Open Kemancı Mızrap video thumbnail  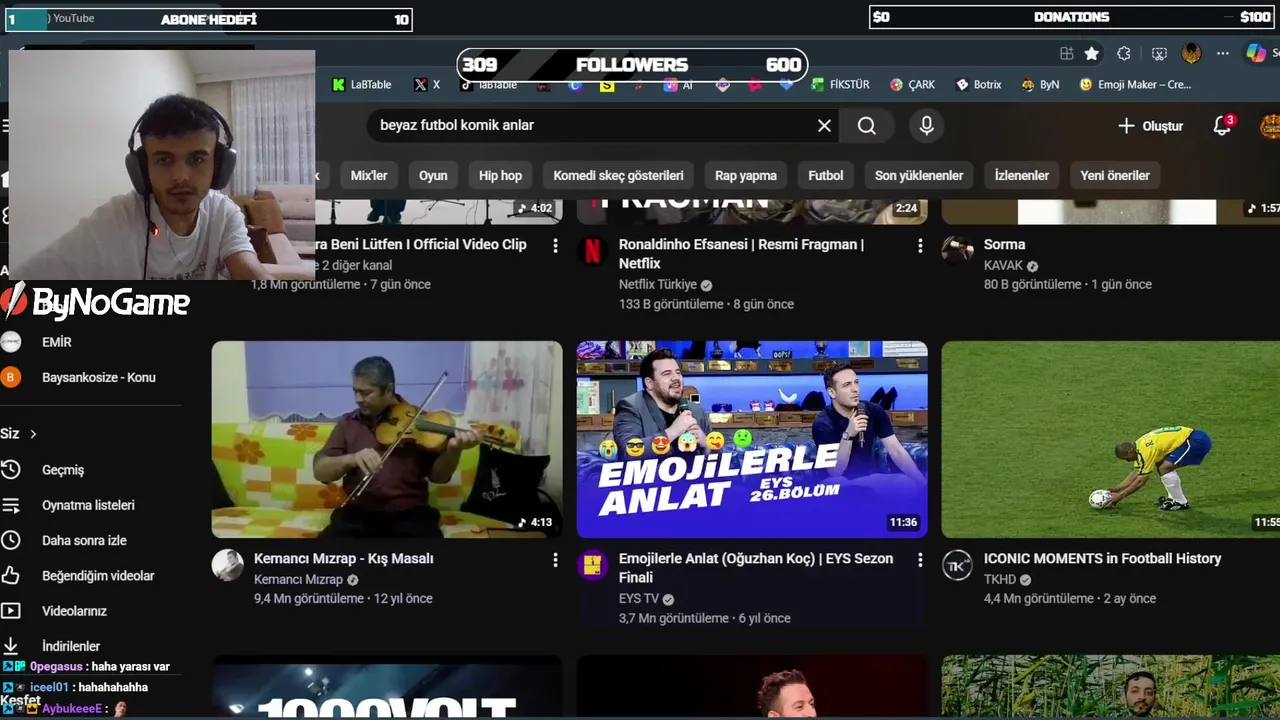pyautogui.click(x=387, y=440)
